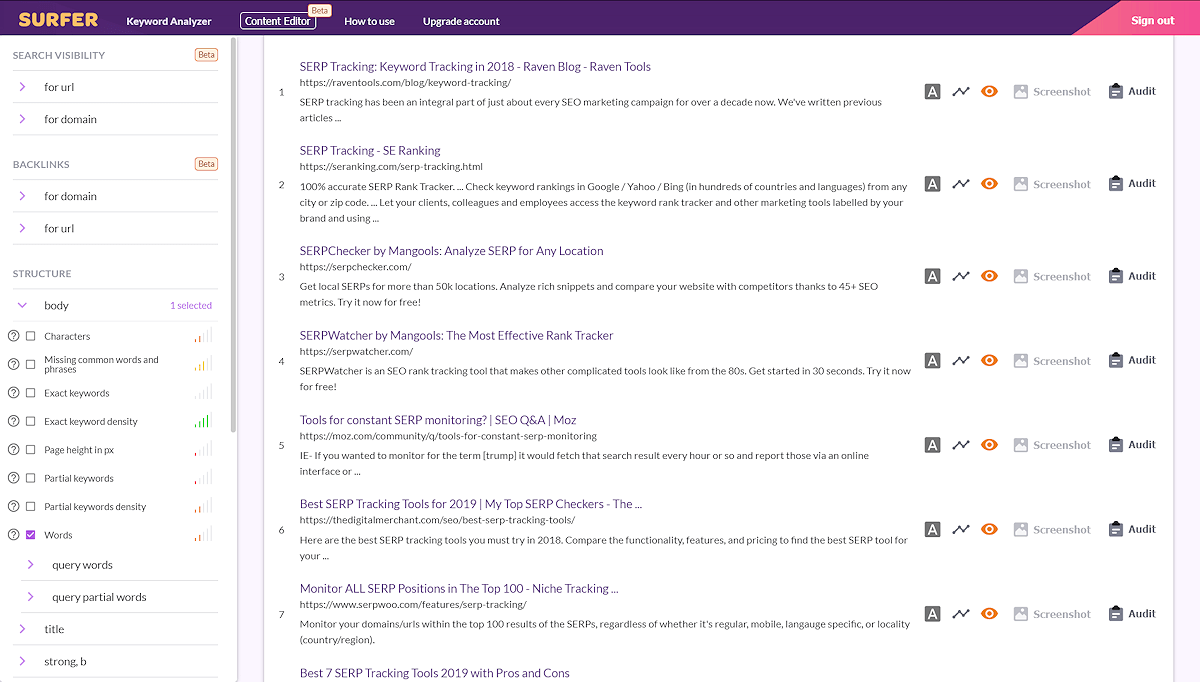1200x682 pixels.
Task: Click the Beta badge next to Search Visibility
Action: click(206, 54)
